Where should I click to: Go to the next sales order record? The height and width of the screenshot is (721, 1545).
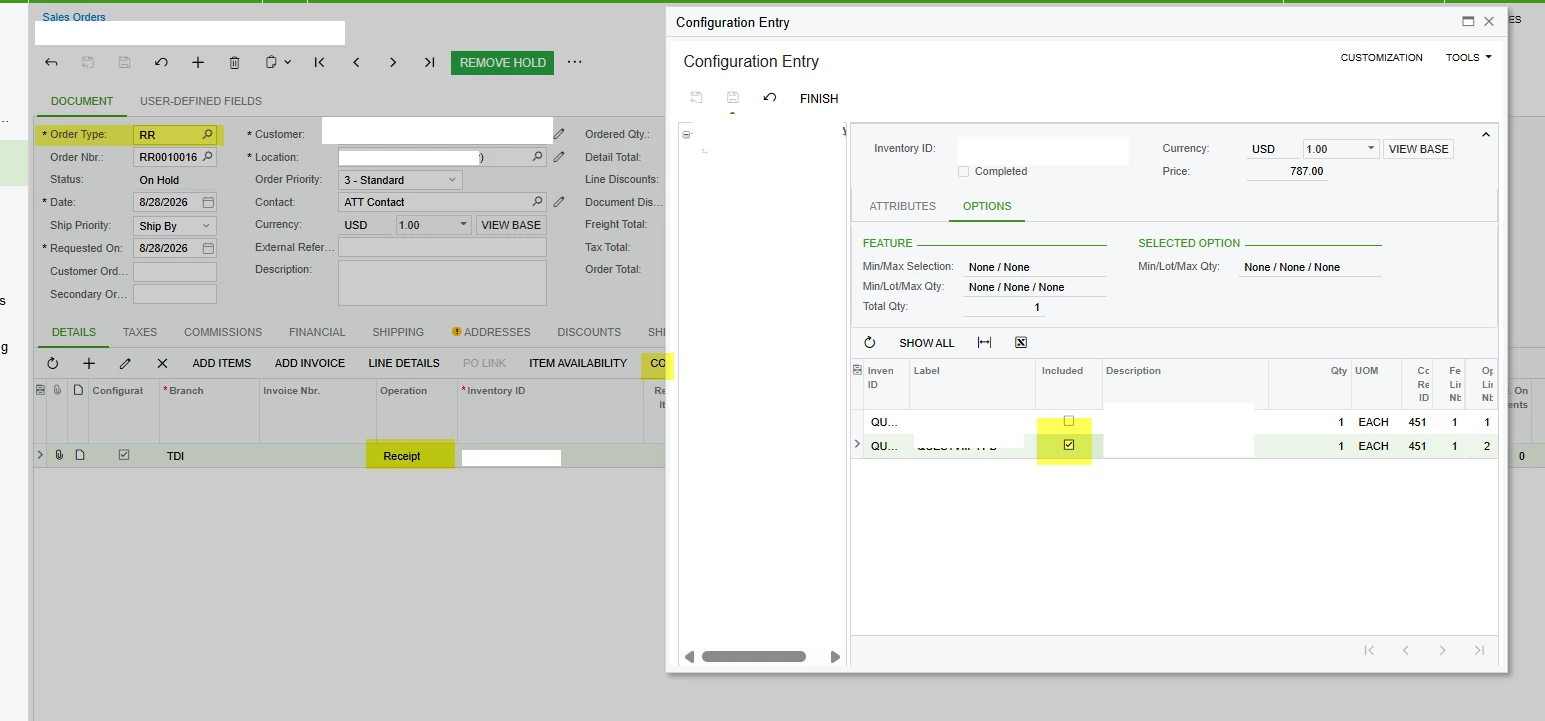coord(393,62)
